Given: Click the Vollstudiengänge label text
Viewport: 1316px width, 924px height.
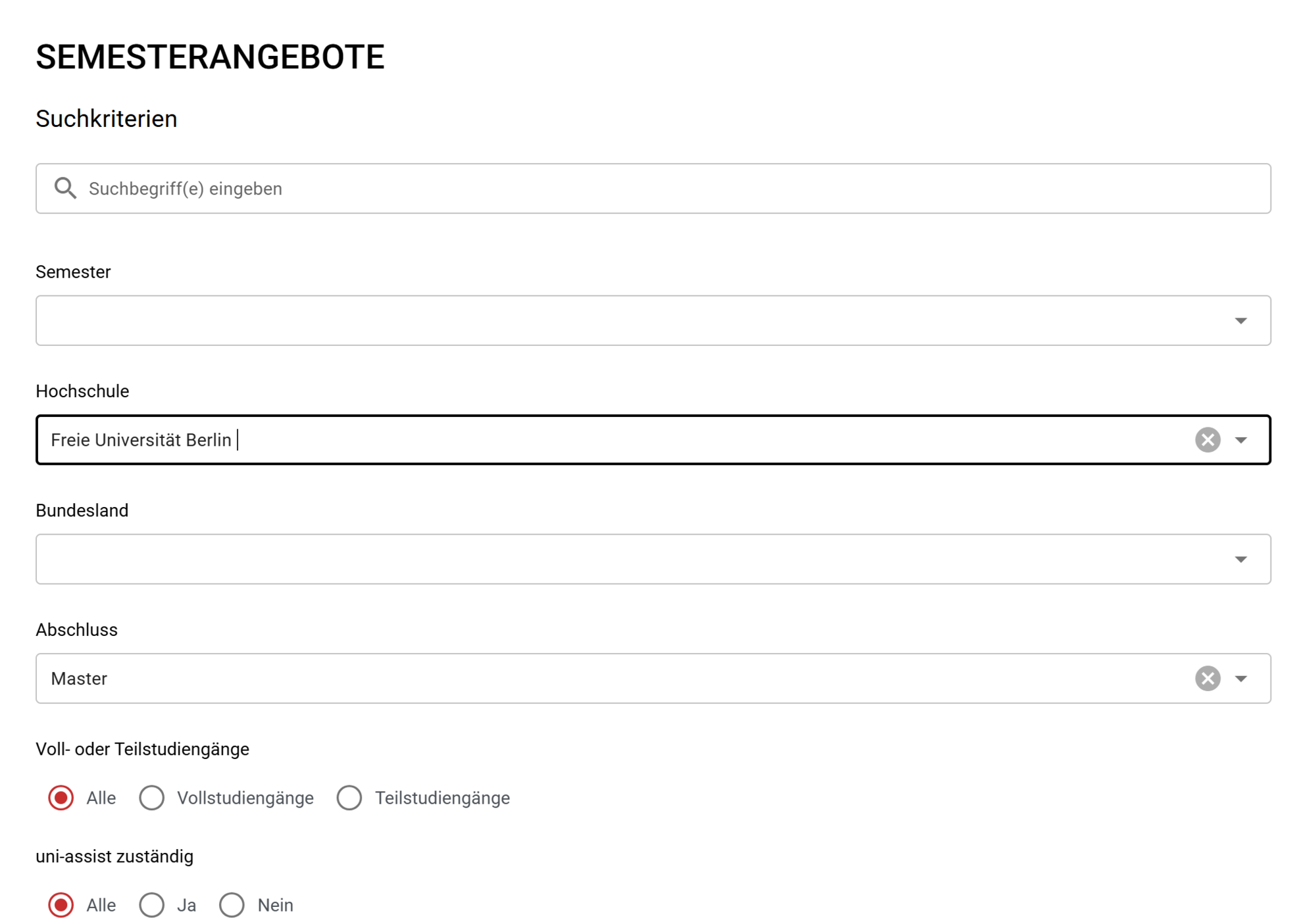Looking at the screenshot, I should pos(245,798).
